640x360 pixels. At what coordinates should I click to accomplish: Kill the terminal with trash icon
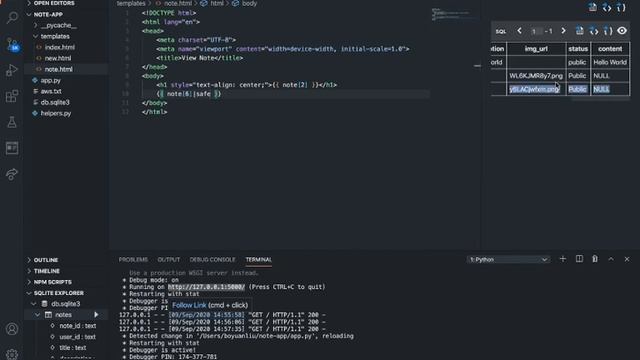pyautogui.click(x=595, y=259)
